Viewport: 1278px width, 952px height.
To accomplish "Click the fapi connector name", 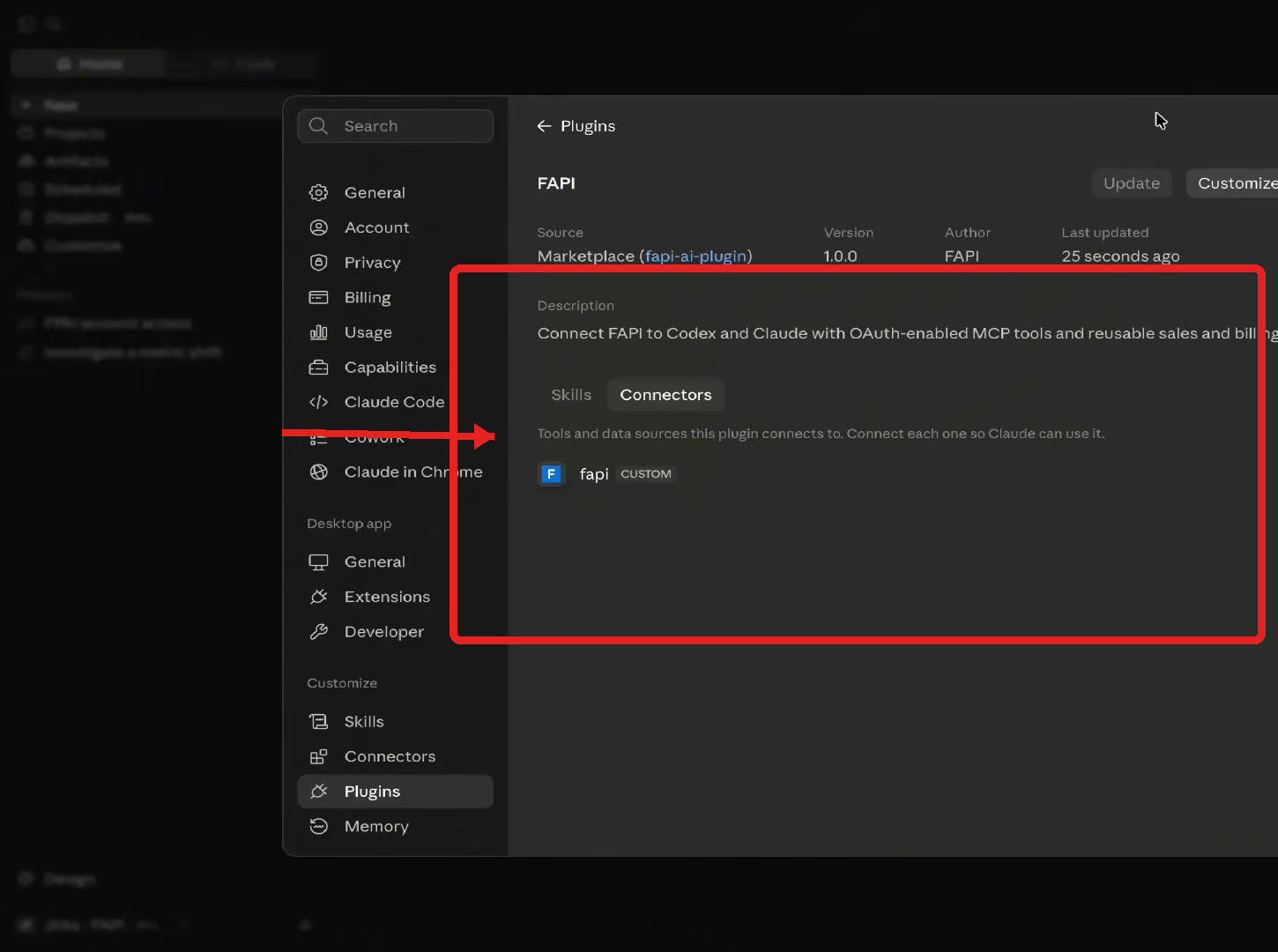I will click(594, 474).
